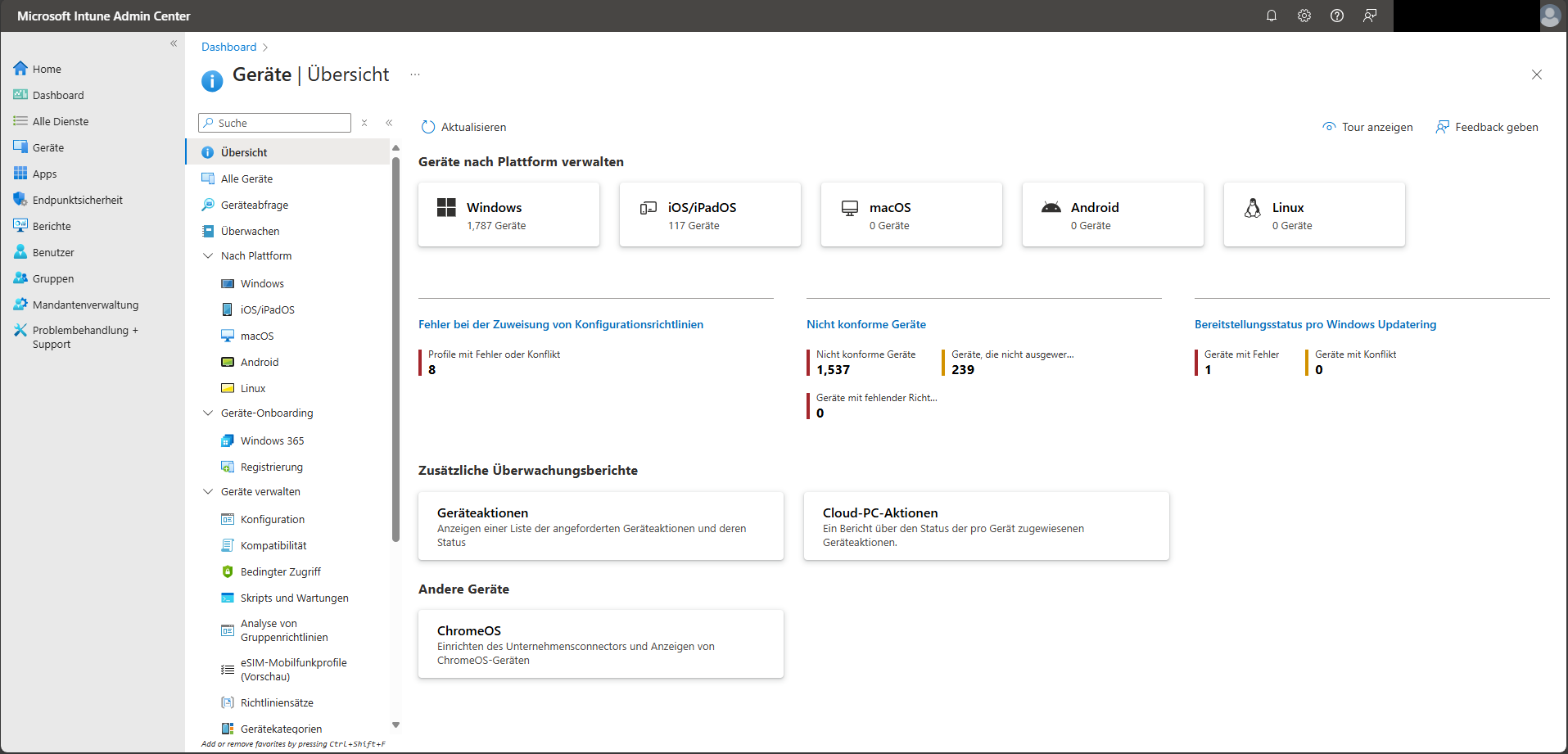
Task: Open the Windows platform card
Action: point(508,214)
